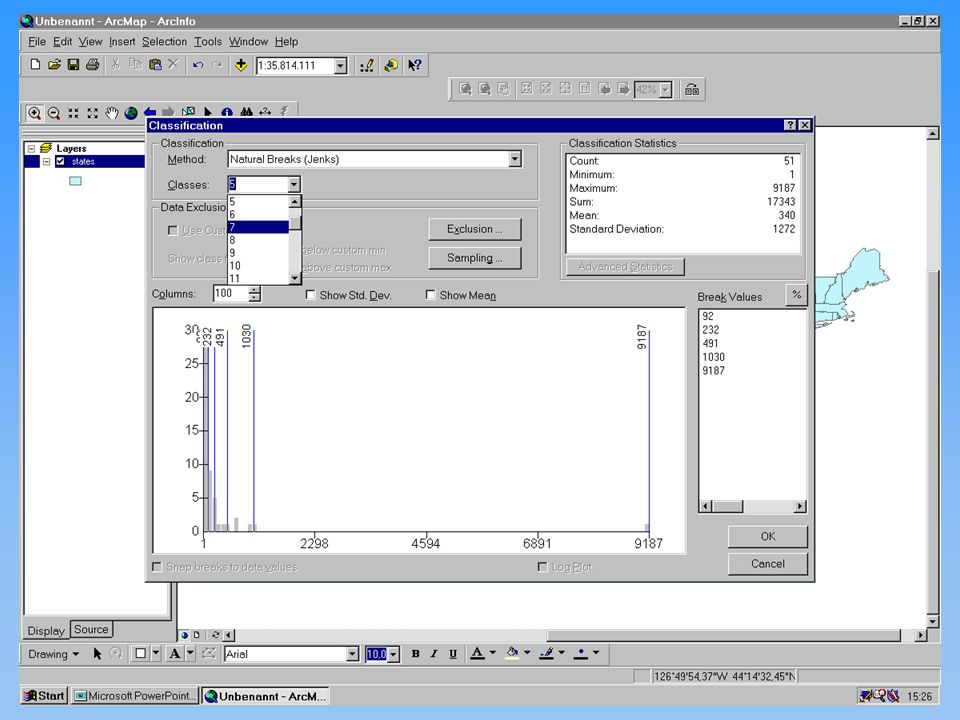
Task: Toggle underline text formatting
Action: [x=453, y=654]
